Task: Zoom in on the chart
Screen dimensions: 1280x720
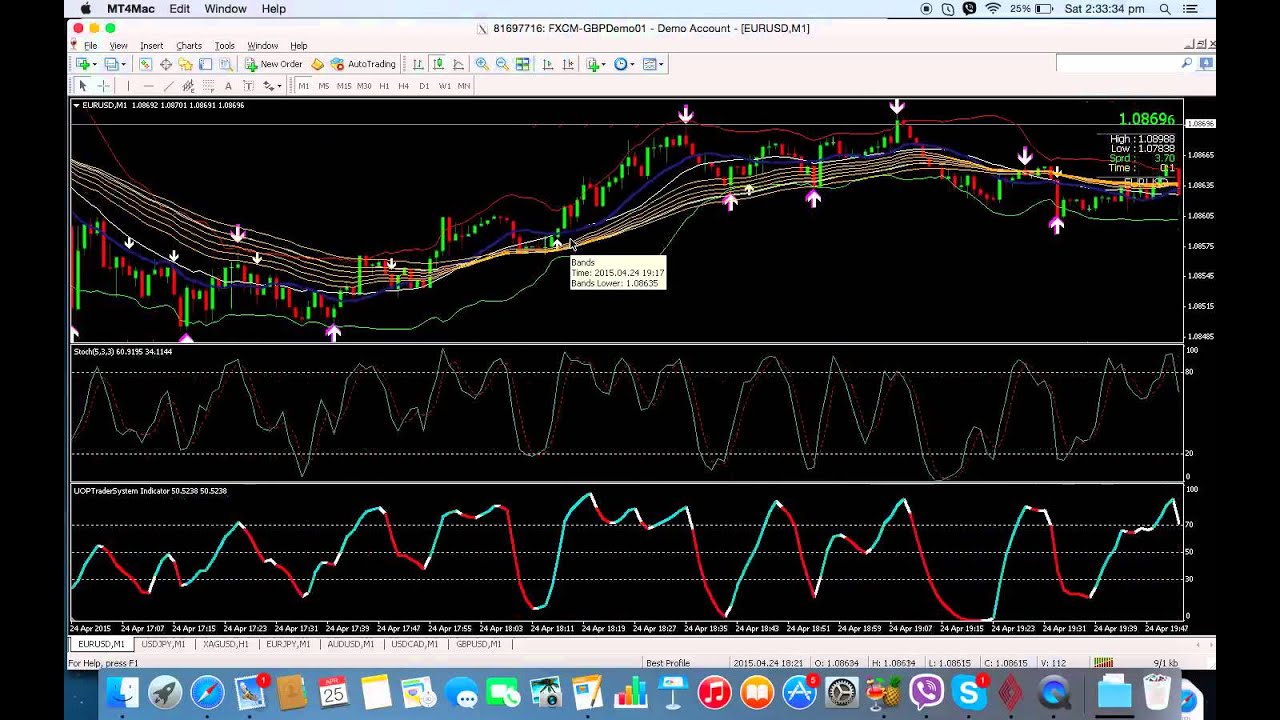Action: (482, 64)
